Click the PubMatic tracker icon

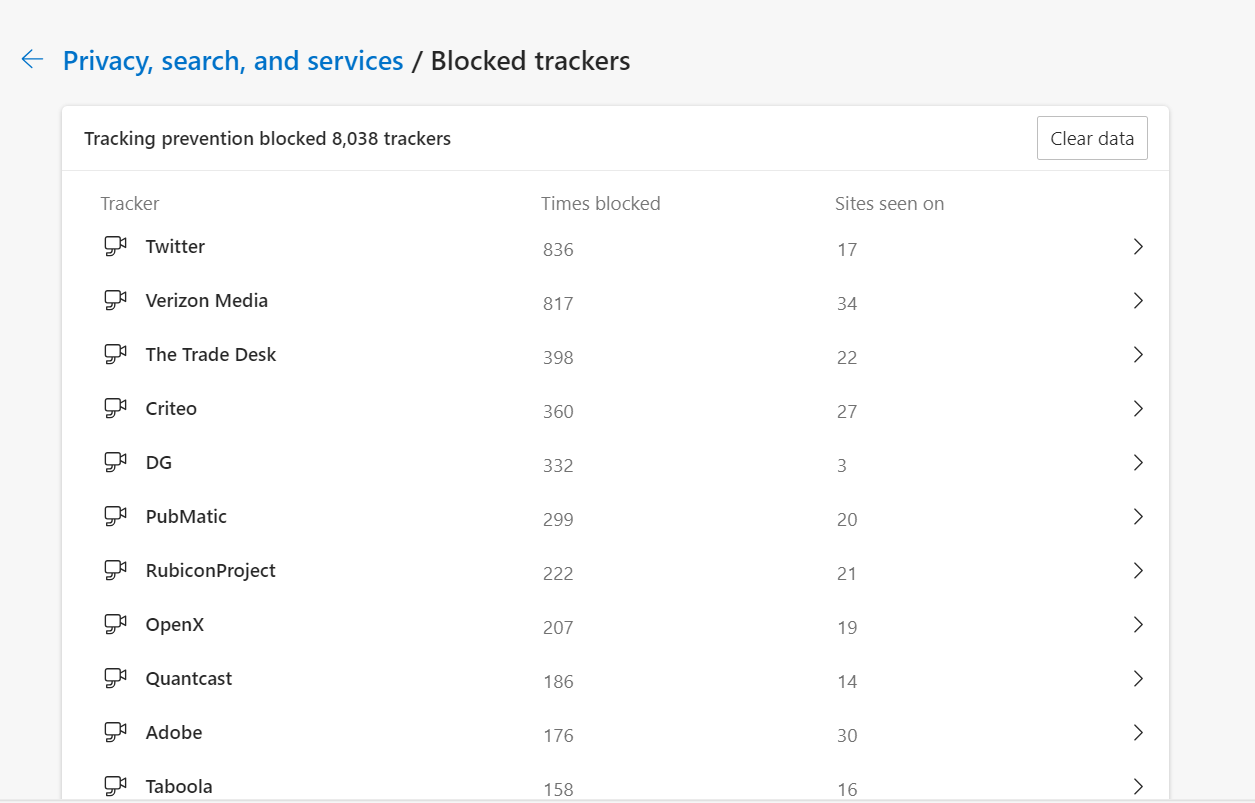click(x=116, y=517)
